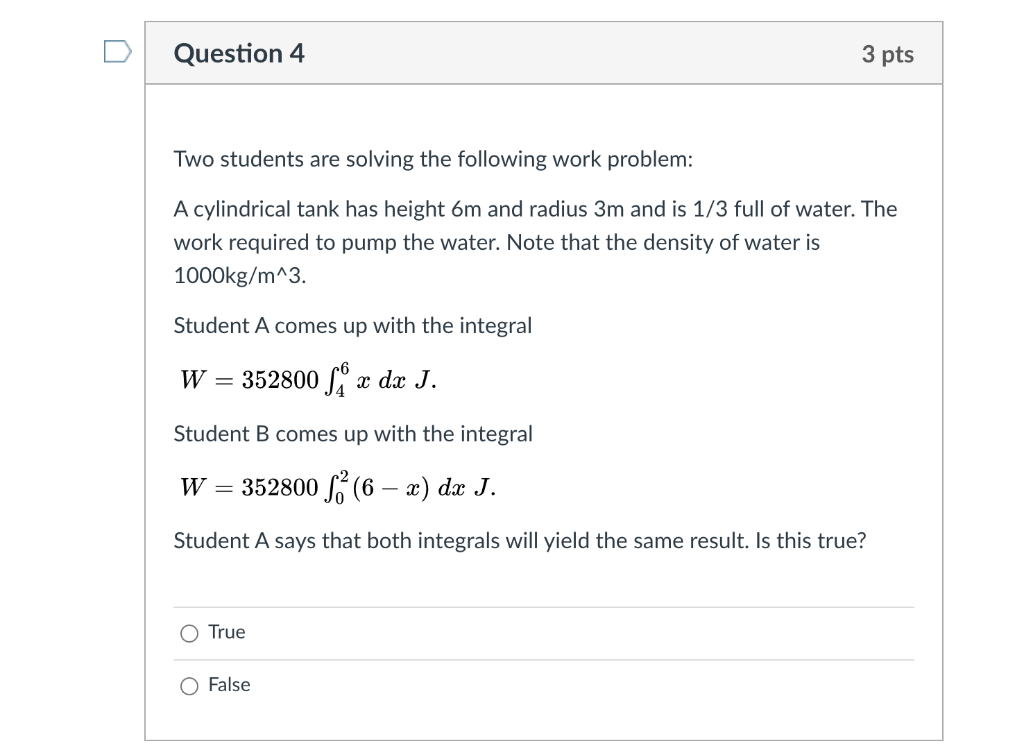
Task: Flag Question 4 with the bookmark icon
Action: coord(118,52)
